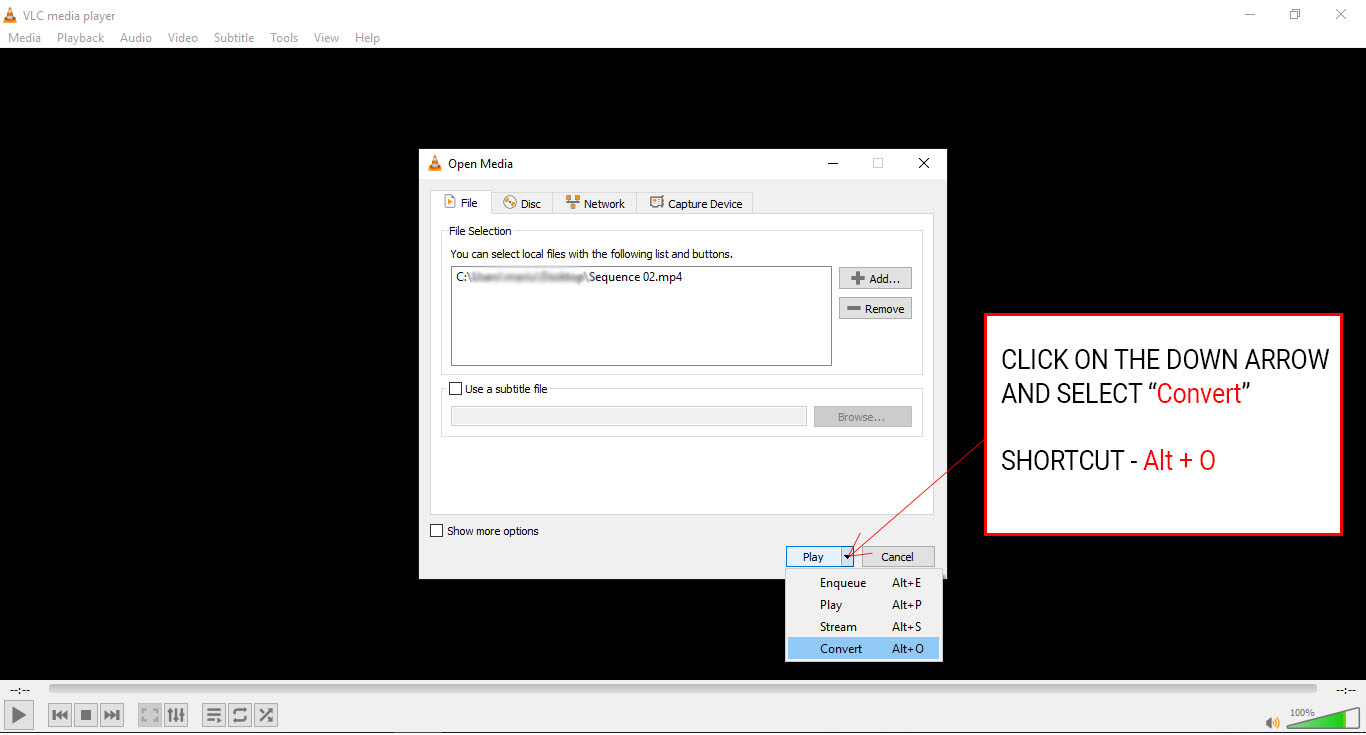Choose Convert from dropdown menu
1366x735 pixels.
pos(864,649)
